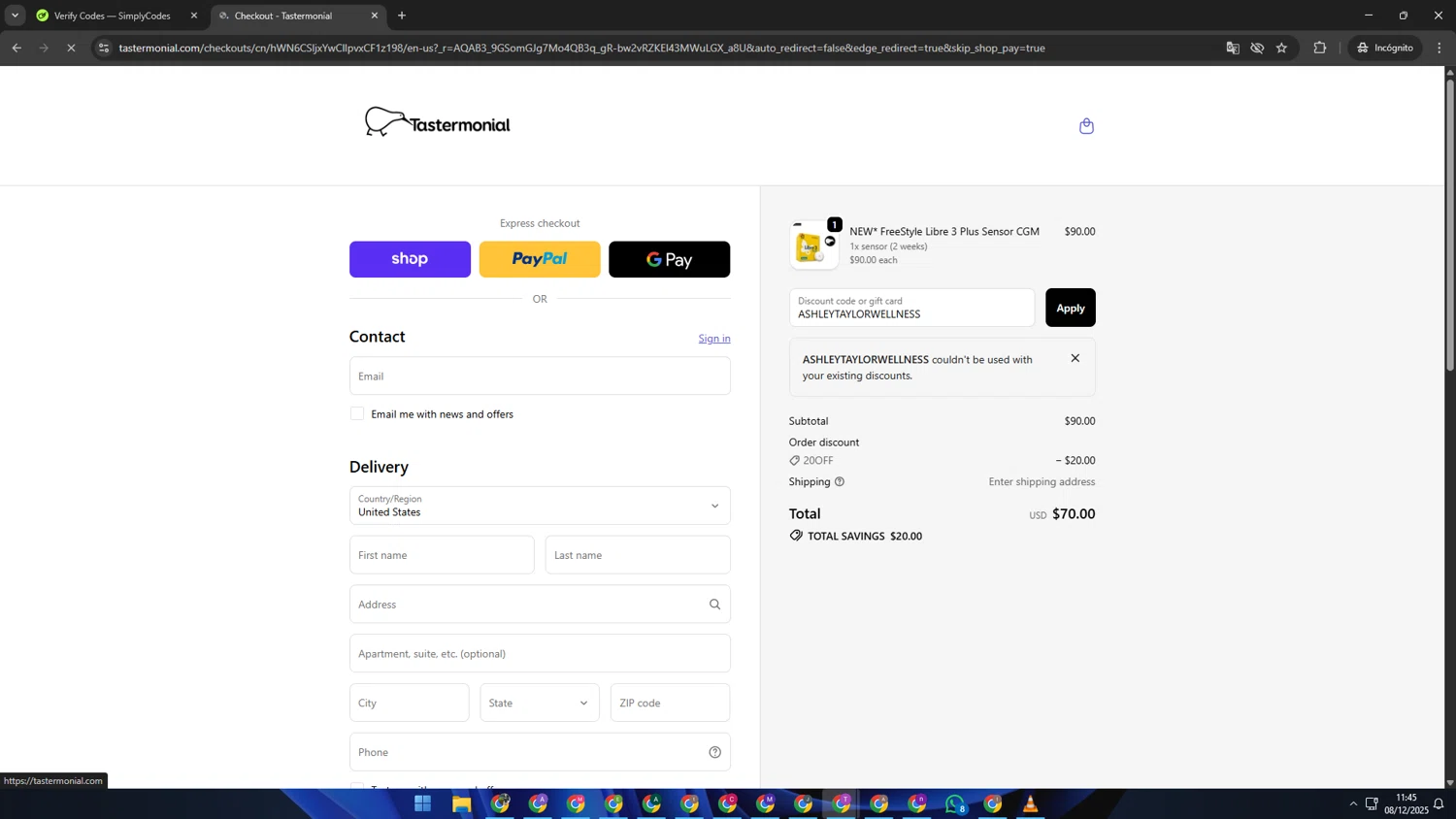The width and height of the screenshot is (1456, 819).
Task: Open the notifications bell in system tray
Action: [x=1439, y=803]
